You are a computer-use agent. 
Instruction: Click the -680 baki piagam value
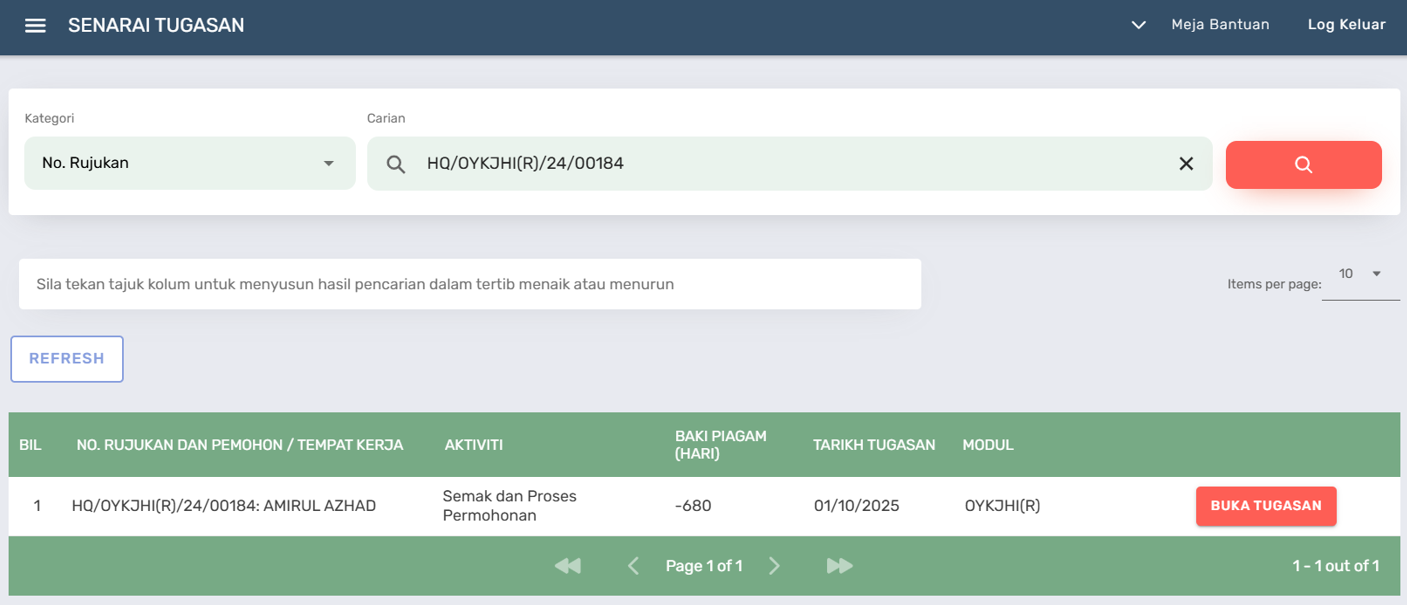click(693, 506)
